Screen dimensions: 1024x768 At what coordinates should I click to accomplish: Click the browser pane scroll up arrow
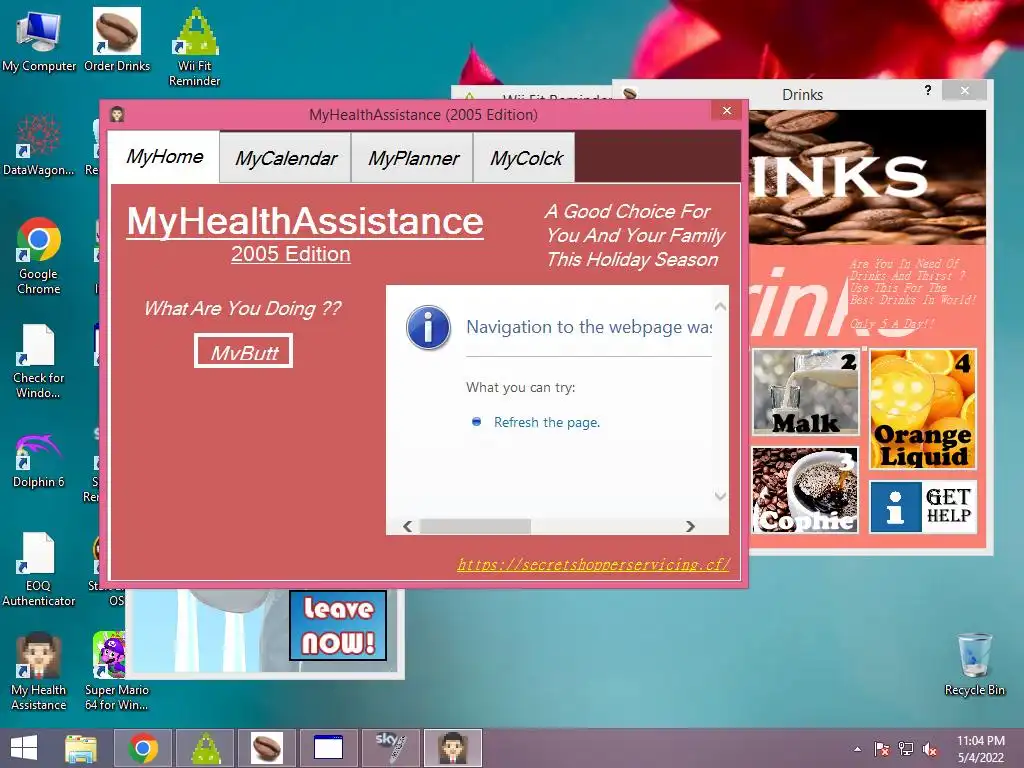click(x=720, y=306)
